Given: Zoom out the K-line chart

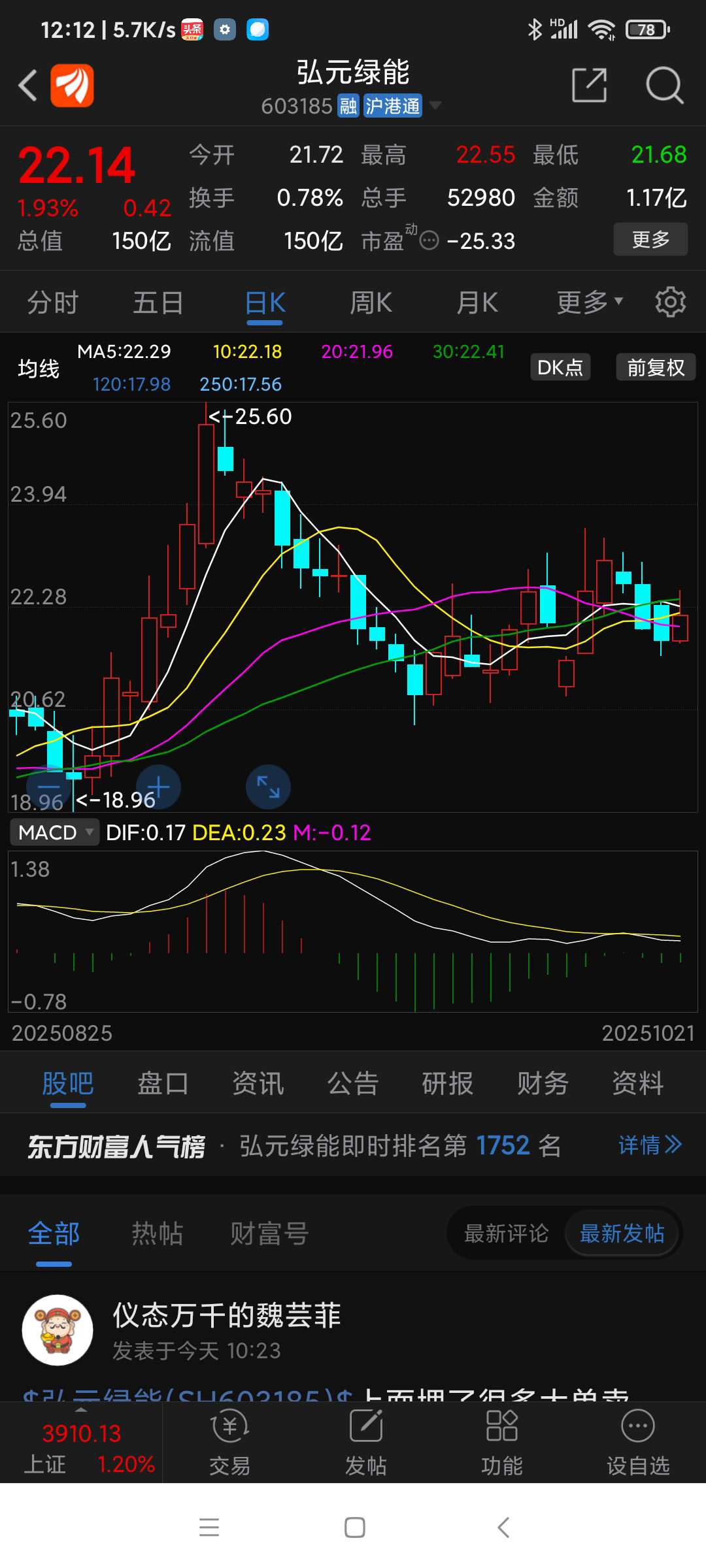Looking at the screenshot, I should [49, 787].
